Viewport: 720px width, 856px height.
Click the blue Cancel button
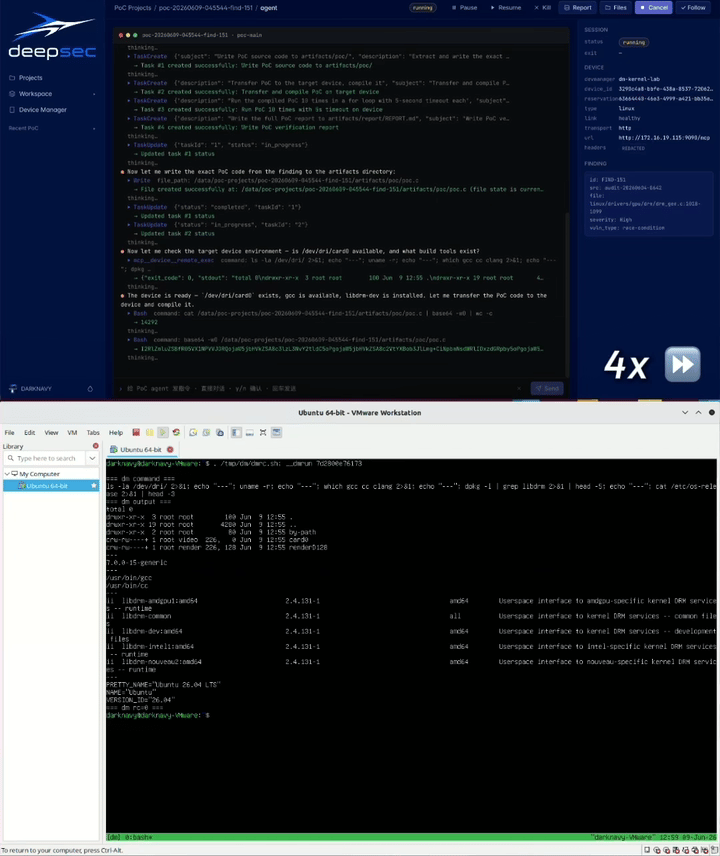(653, 8)
